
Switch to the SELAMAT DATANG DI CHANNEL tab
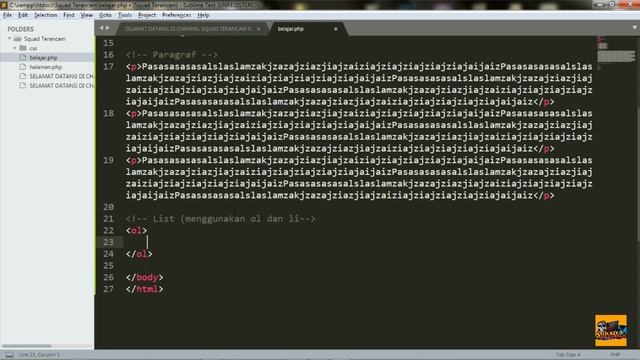(189, 29)
